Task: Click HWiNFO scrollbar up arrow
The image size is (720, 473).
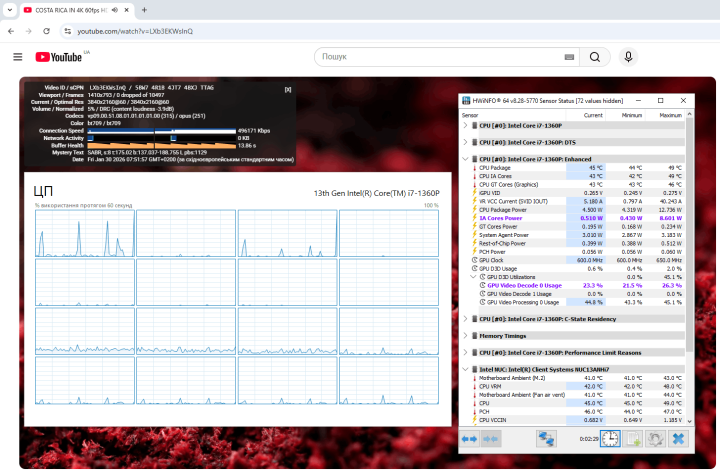Action: click(x=689, y=114)
